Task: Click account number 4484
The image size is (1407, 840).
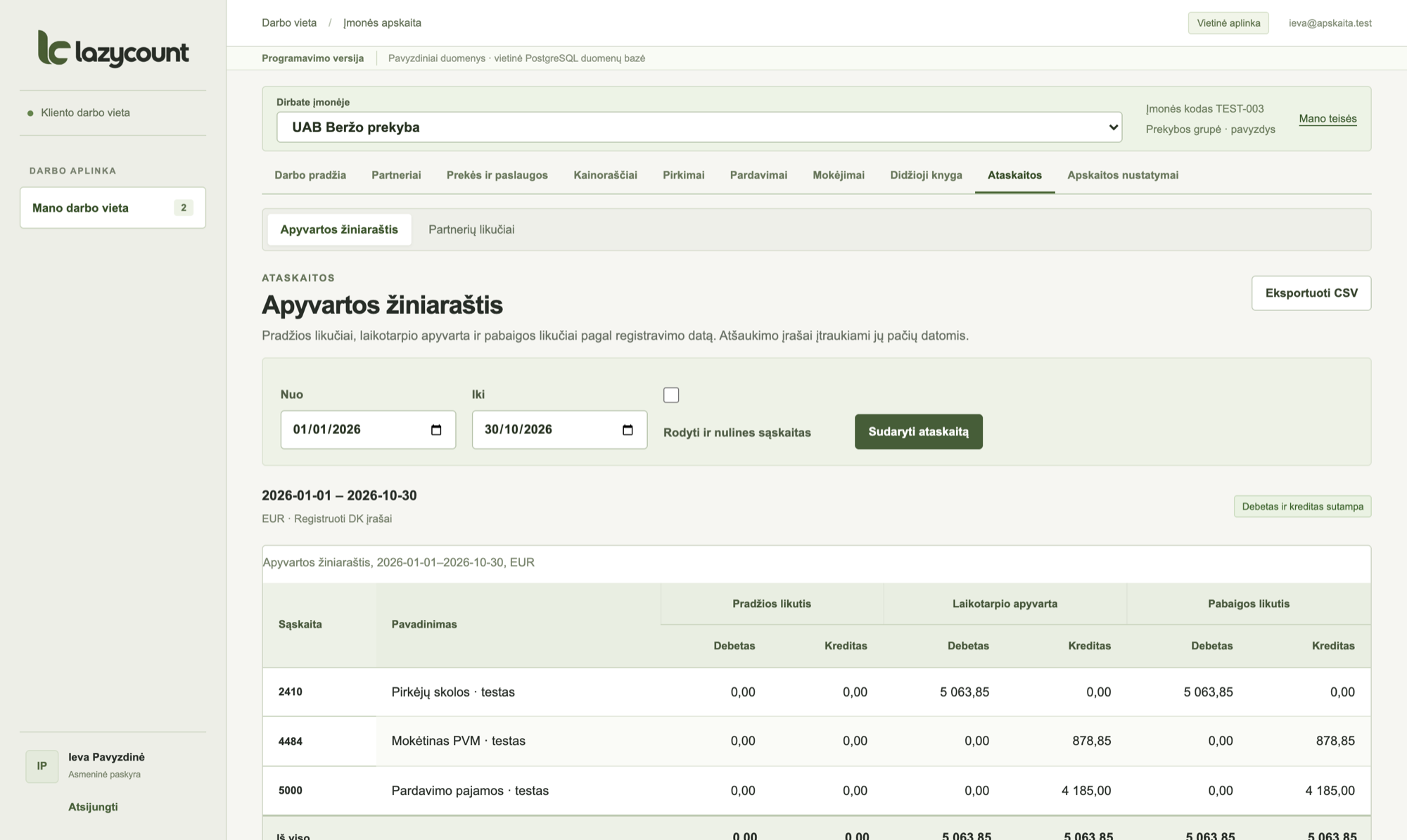Action: (x=291, y=741)
